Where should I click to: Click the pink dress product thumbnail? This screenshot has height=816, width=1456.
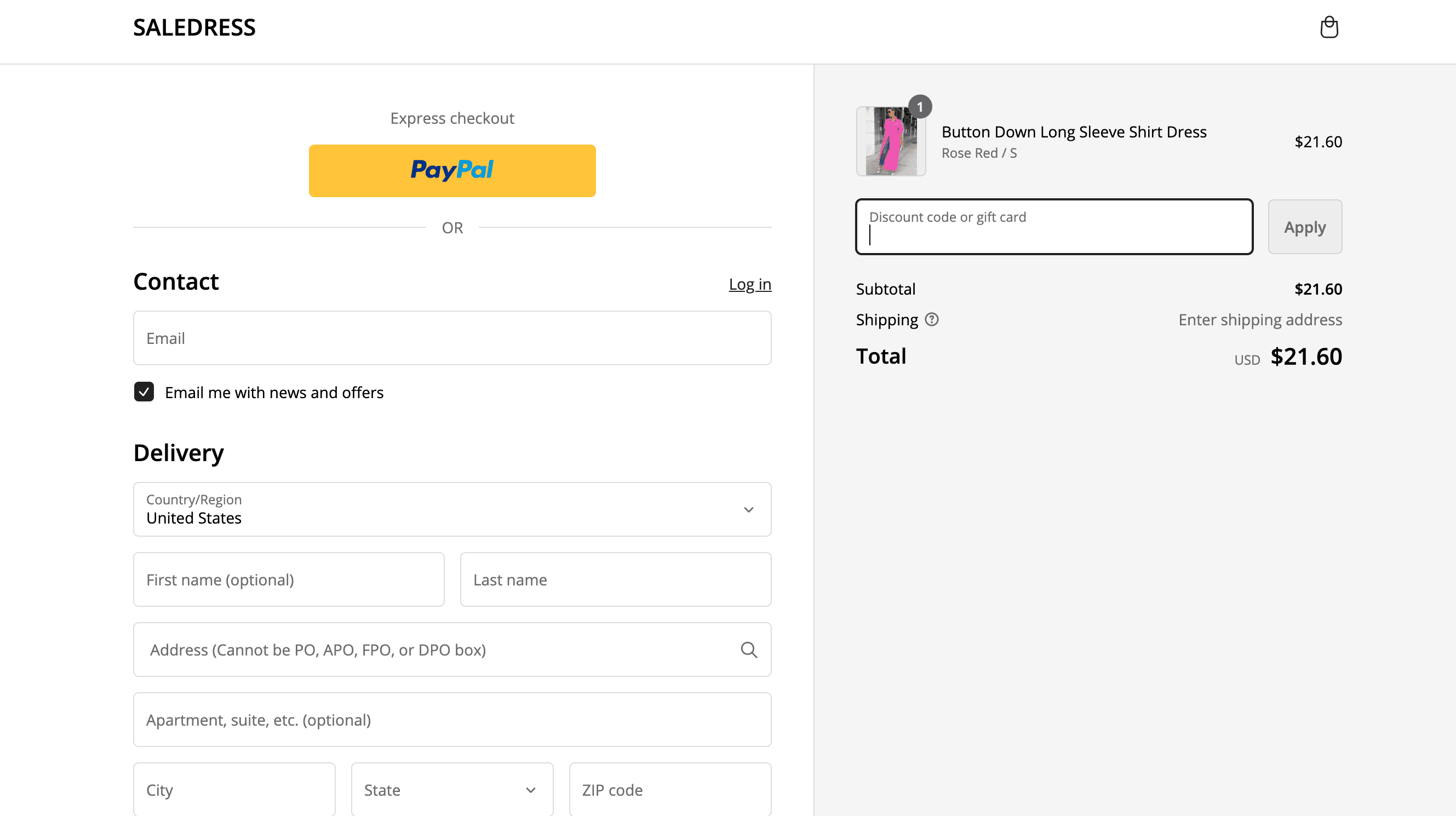coord(891,141)
